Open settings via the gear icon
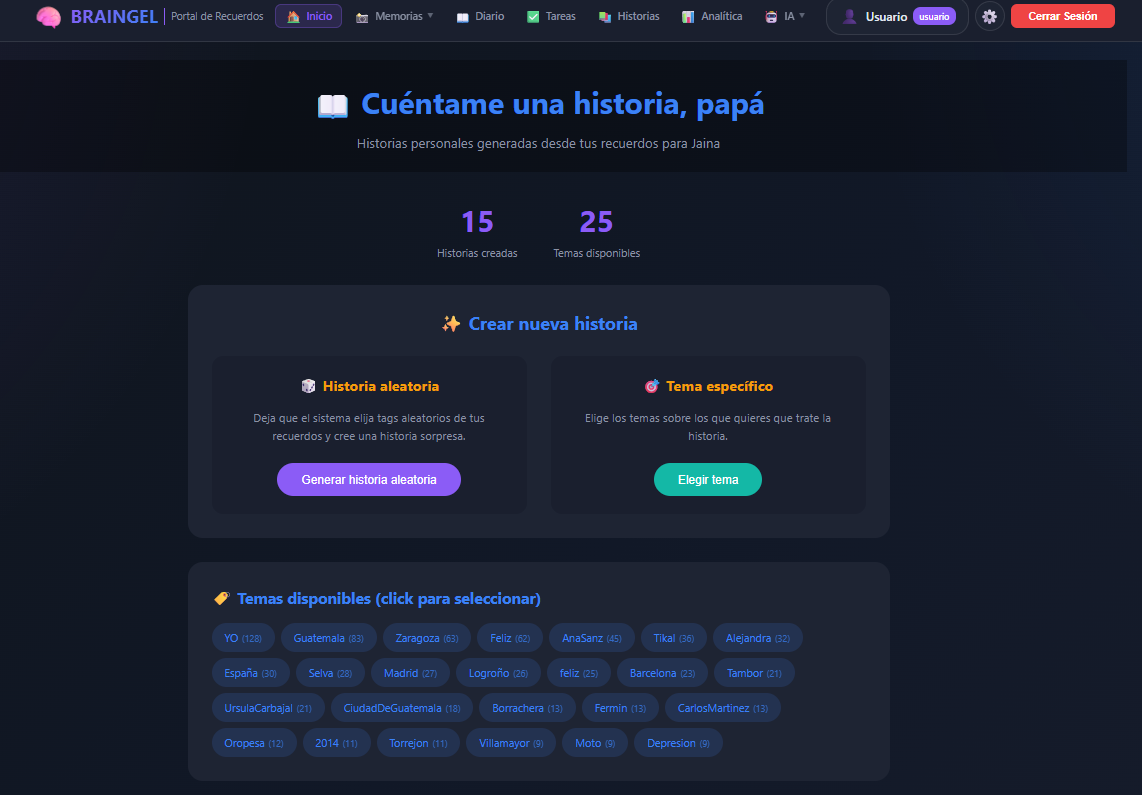The width and height of the screenshot is (1142, 795). click(989, 17)
